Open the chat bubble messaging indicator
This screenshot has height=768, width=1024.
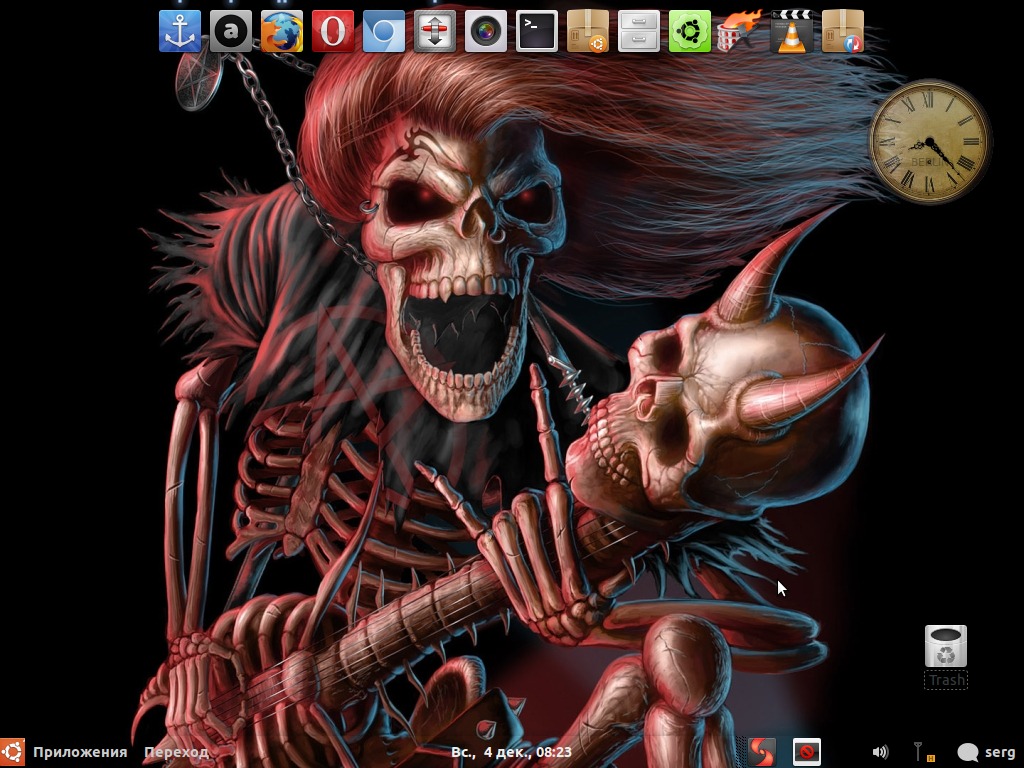click(x=967, y=752)
